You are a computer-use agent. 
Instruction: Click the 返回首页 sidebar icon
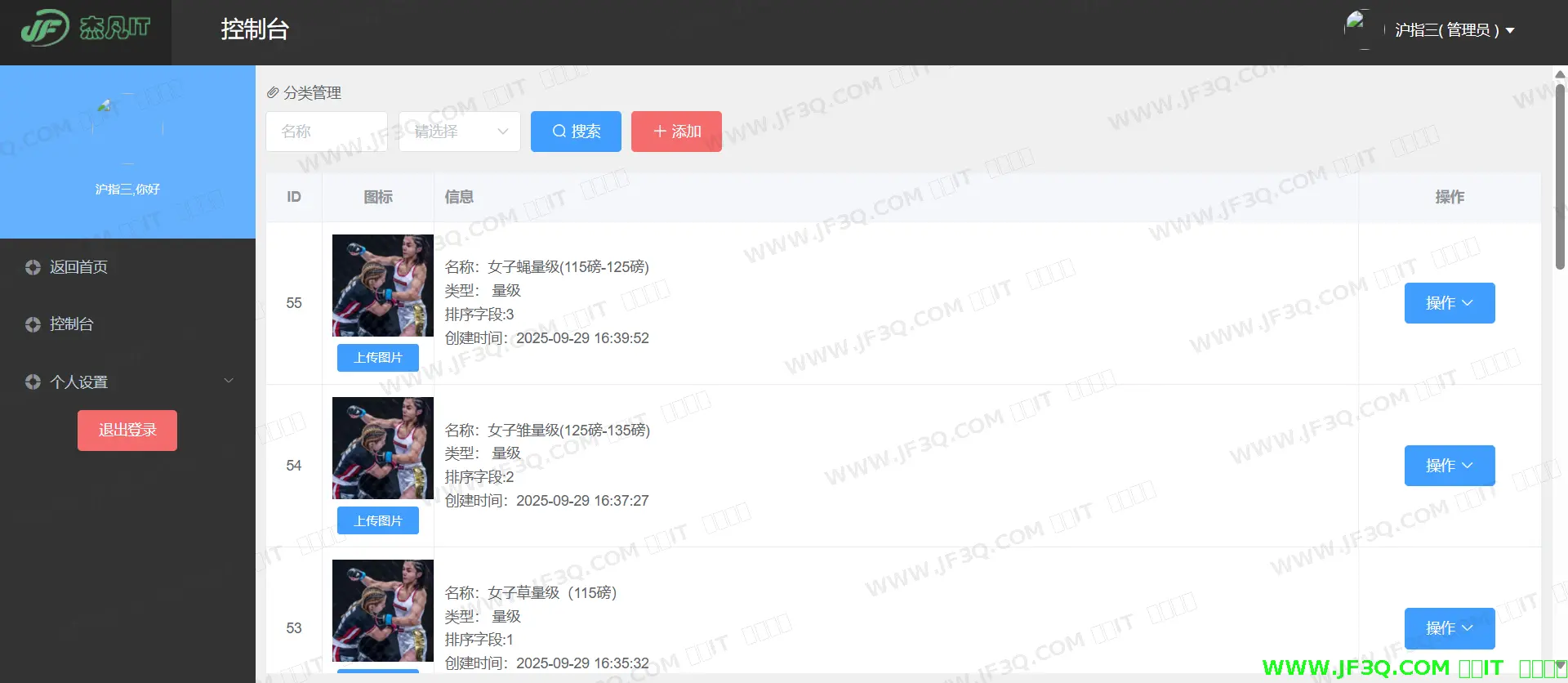33,267
